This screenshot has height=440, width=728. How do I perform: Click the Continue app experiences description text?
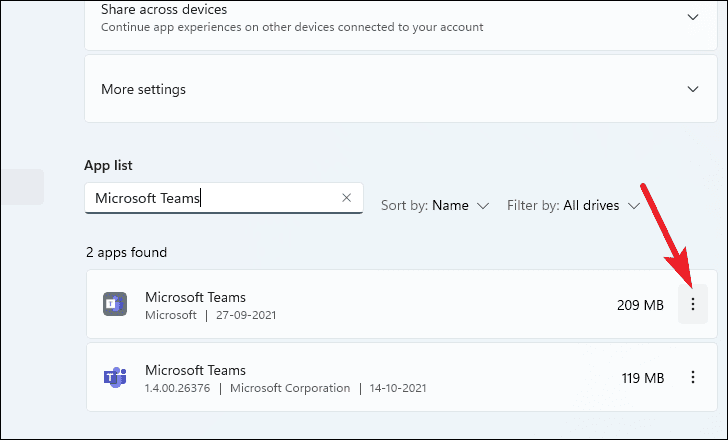tap(292, 27)
